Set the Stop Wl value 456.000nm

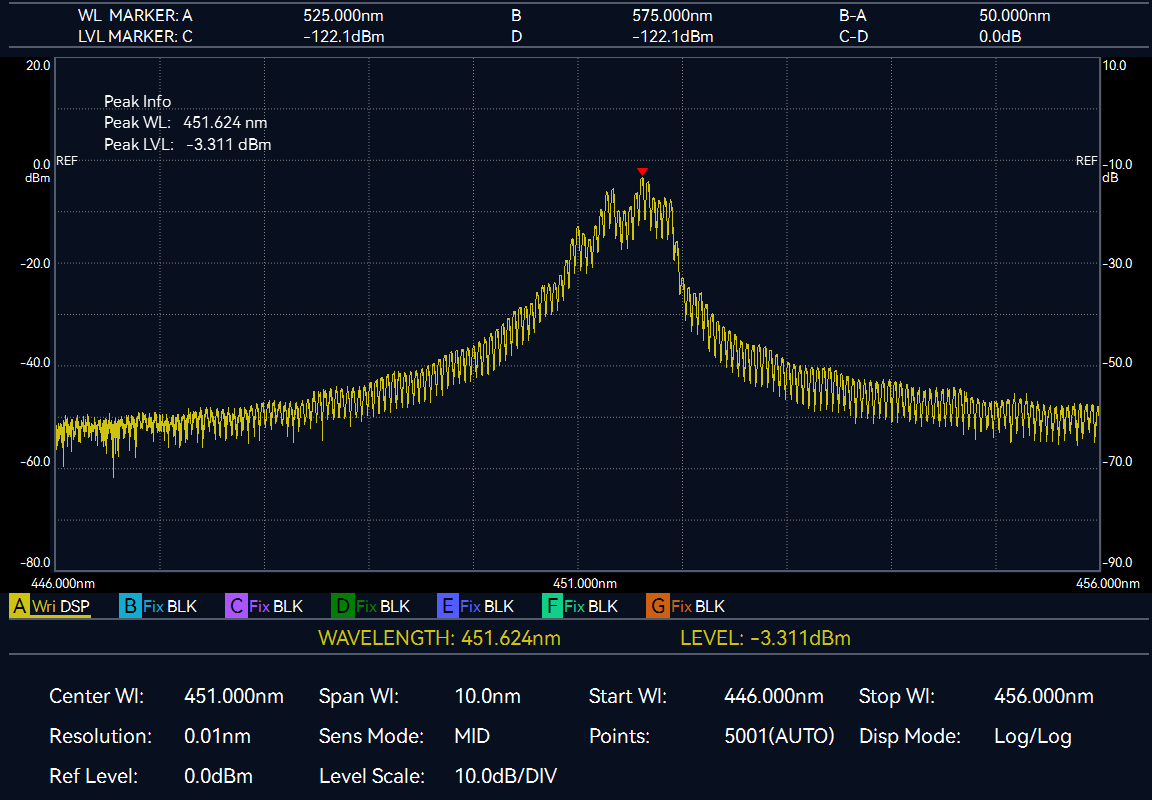click(x=1043, y=696)
